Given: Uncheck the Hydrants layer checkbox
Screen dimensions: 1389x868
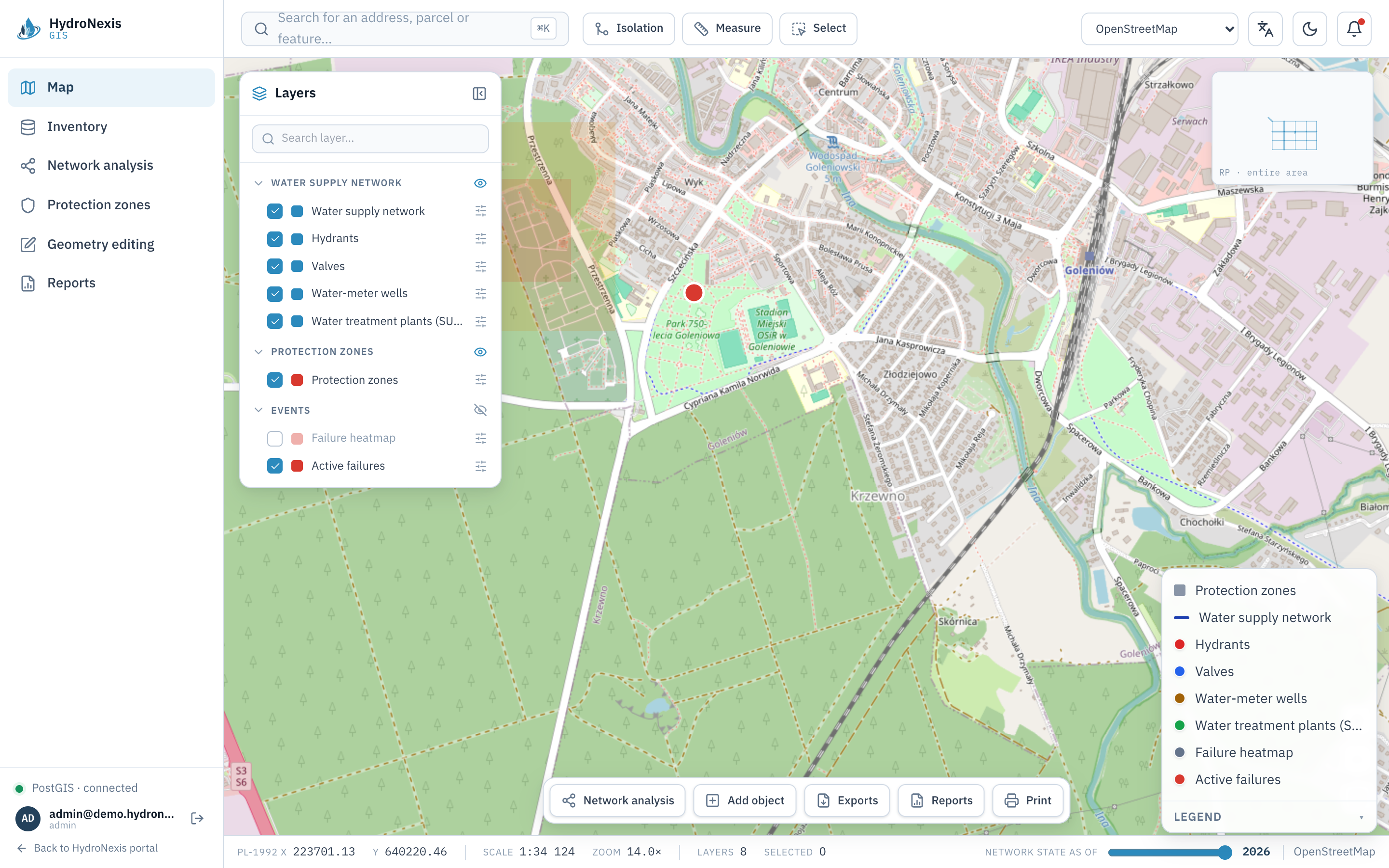Looking at the screenshot, I should click(x=275, y=238).
